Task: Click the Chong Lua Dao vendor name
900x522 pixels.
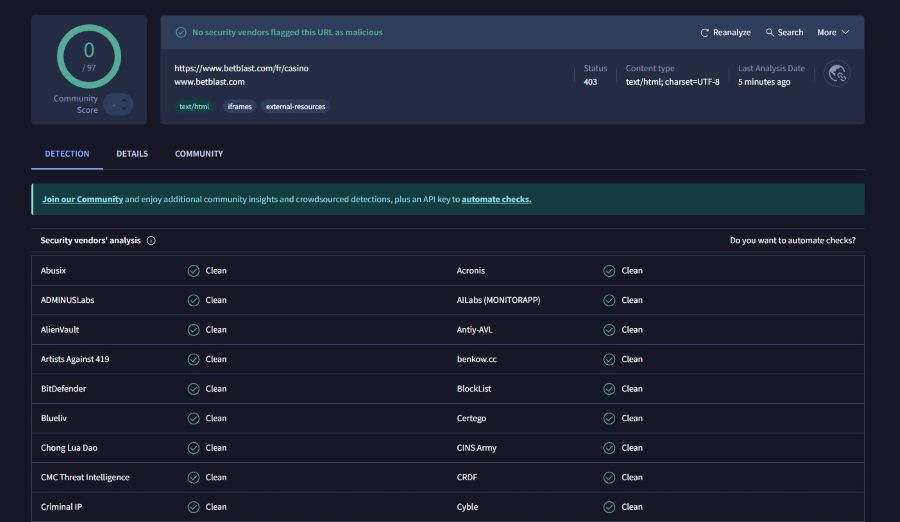Action: coord(69,448)
